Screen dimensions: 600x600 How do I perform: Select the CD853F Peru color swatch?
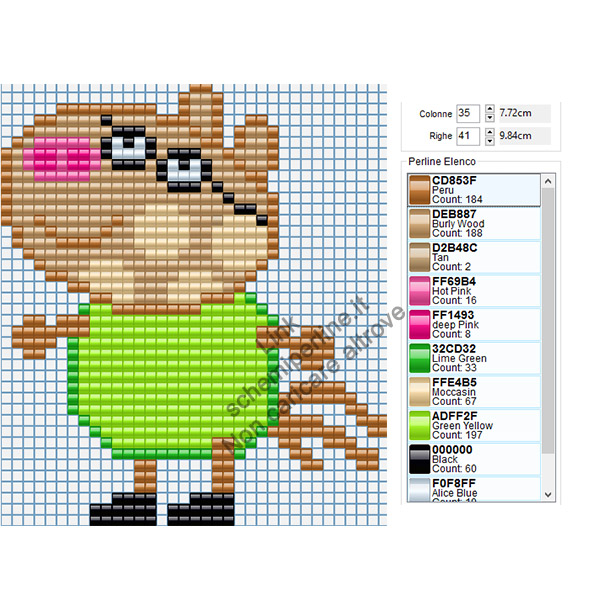coord(419,190)
